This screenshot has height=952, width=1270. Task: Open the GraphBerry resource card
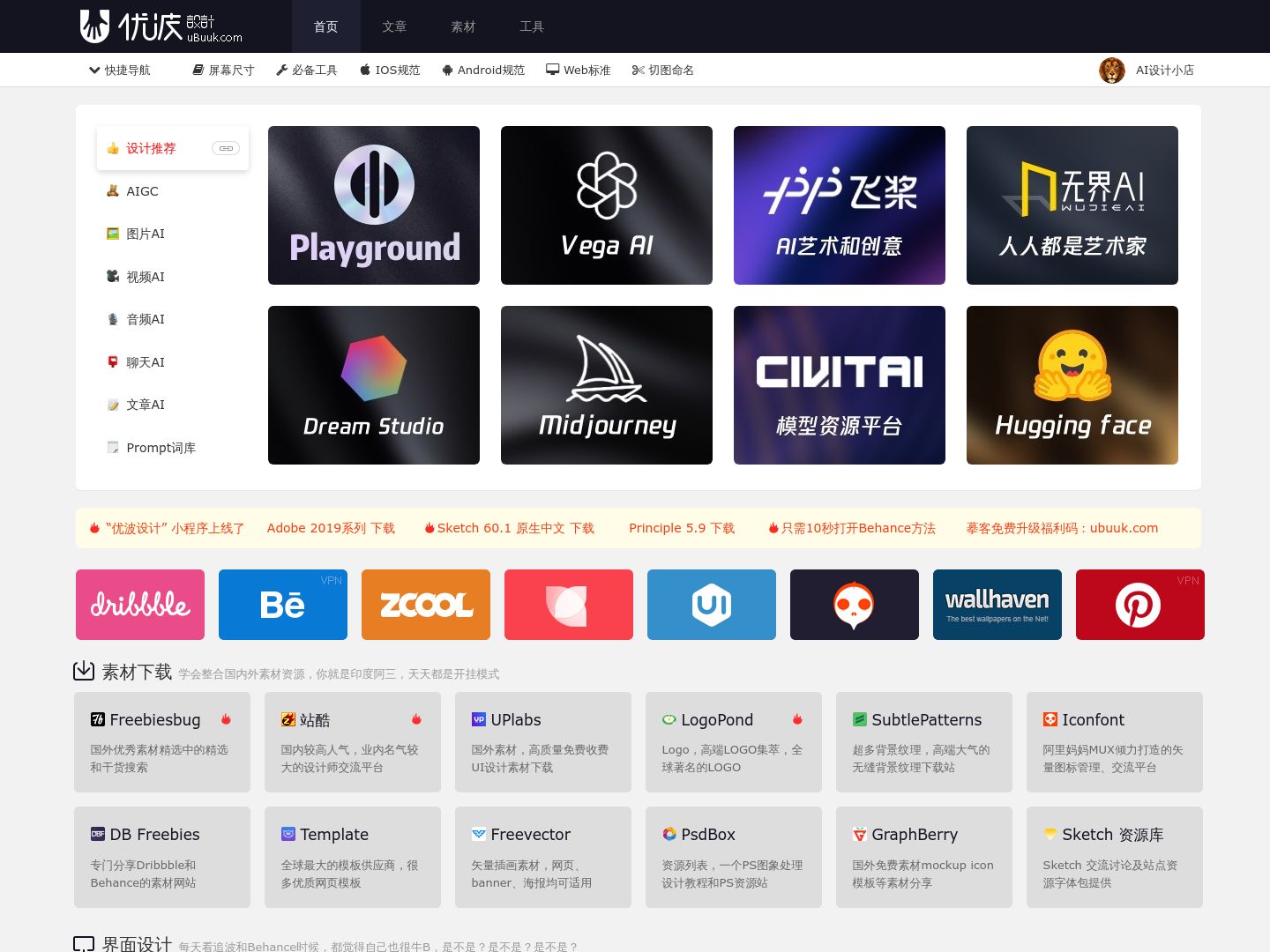924,857
